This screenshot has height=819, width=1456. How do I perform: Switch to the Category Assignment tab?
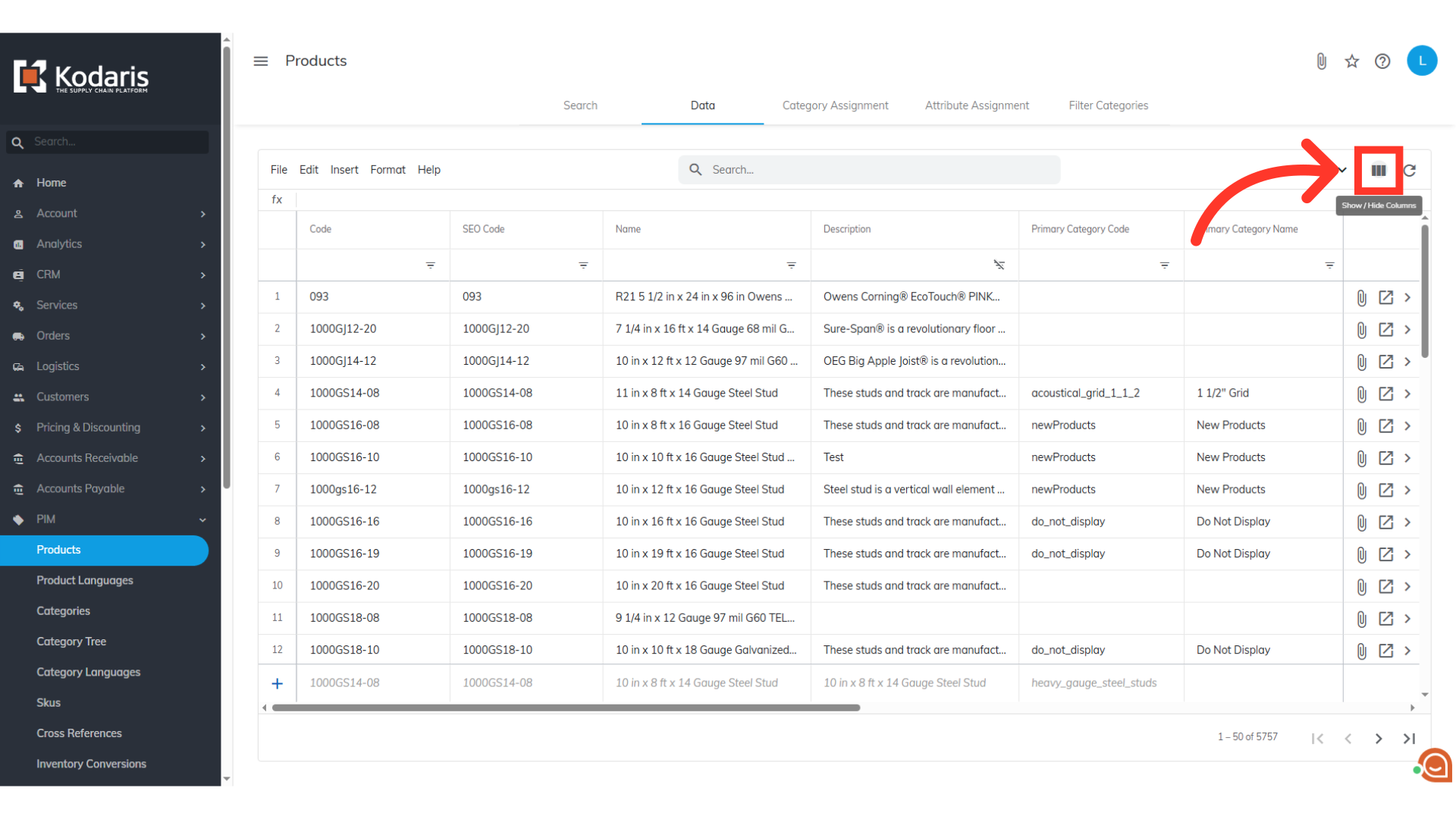point(835,105)
